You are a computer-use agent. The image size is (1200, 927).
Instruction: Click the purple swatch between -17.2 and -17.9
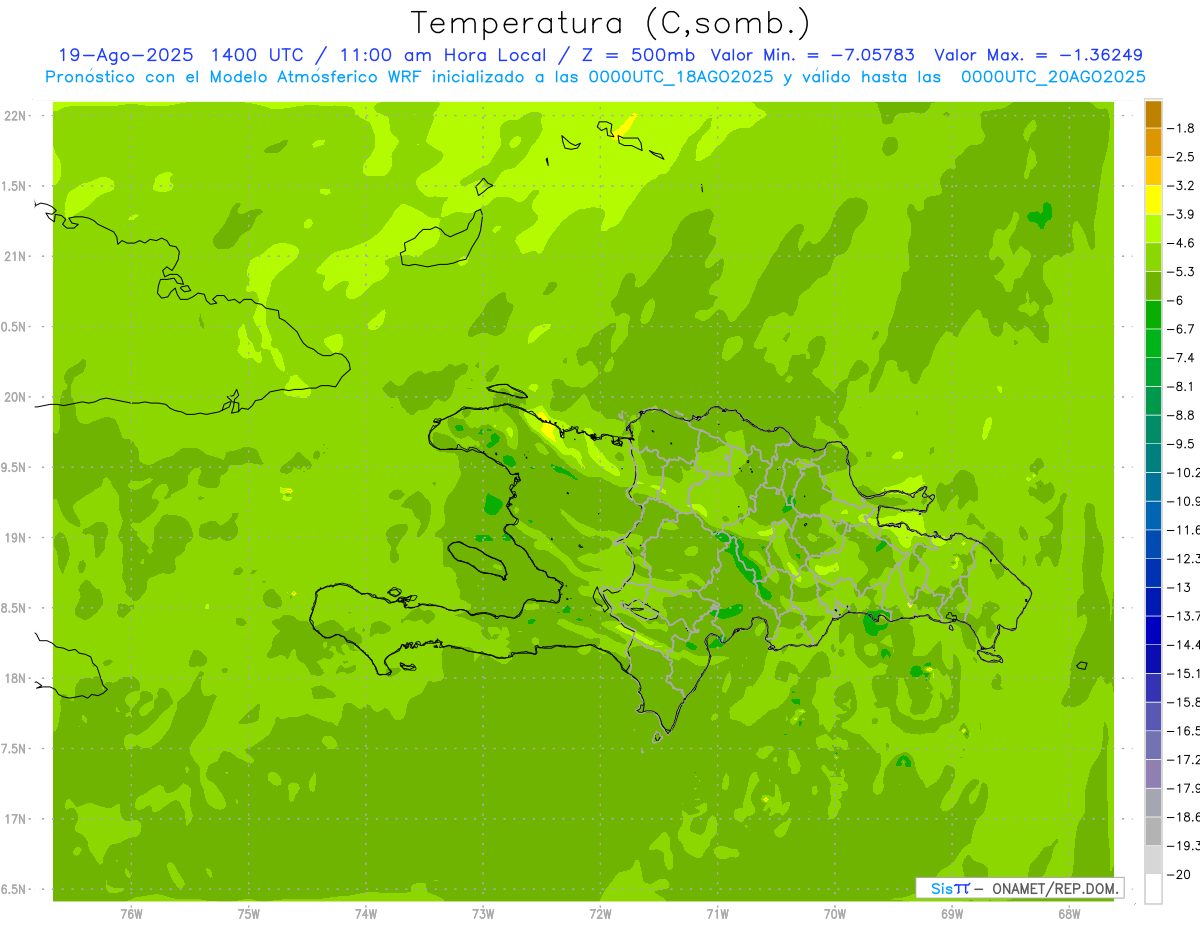pyautogui.click(x=1153, y=773)
